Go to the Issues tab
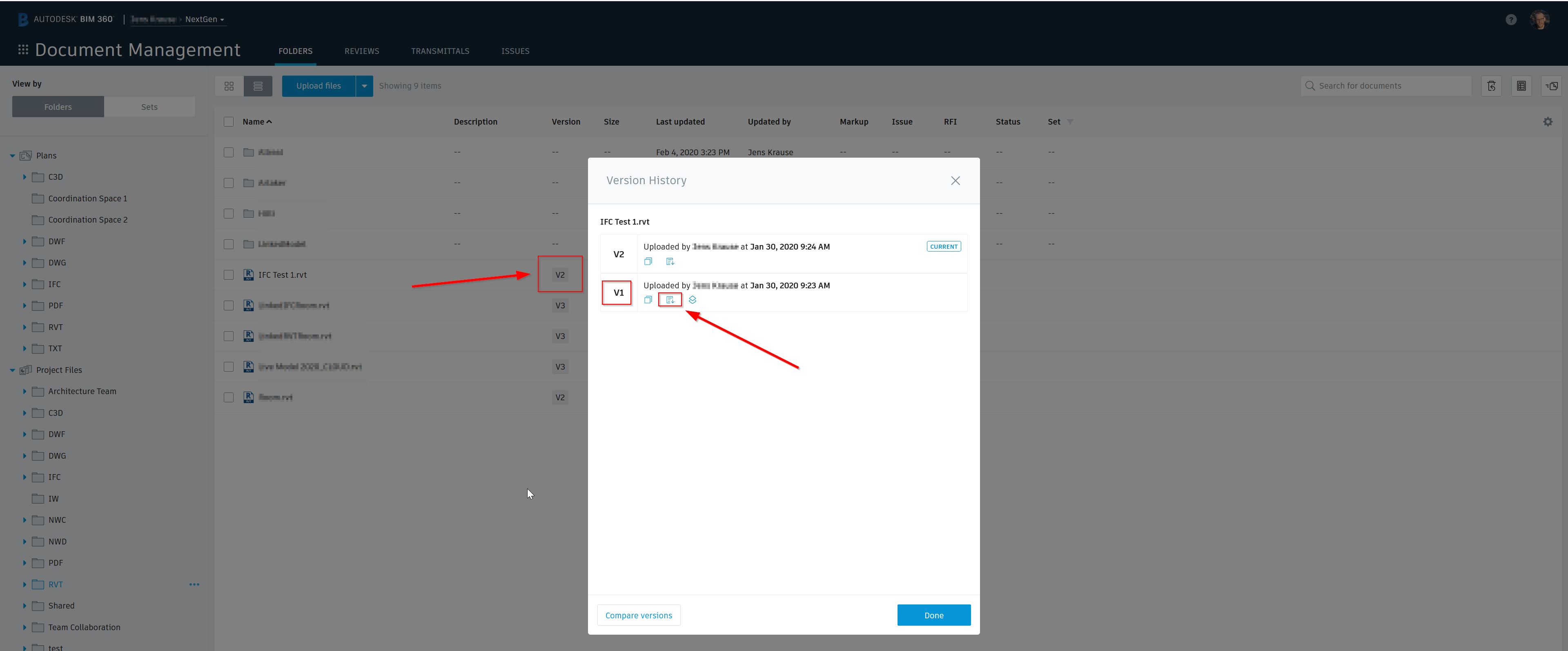1568x651 pixels. [x=515, y=51]
